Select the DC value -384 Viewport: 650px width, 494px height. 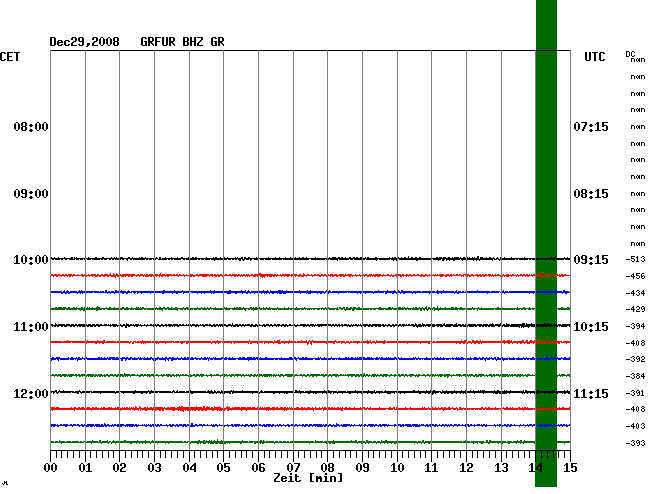tap(635, 376)
